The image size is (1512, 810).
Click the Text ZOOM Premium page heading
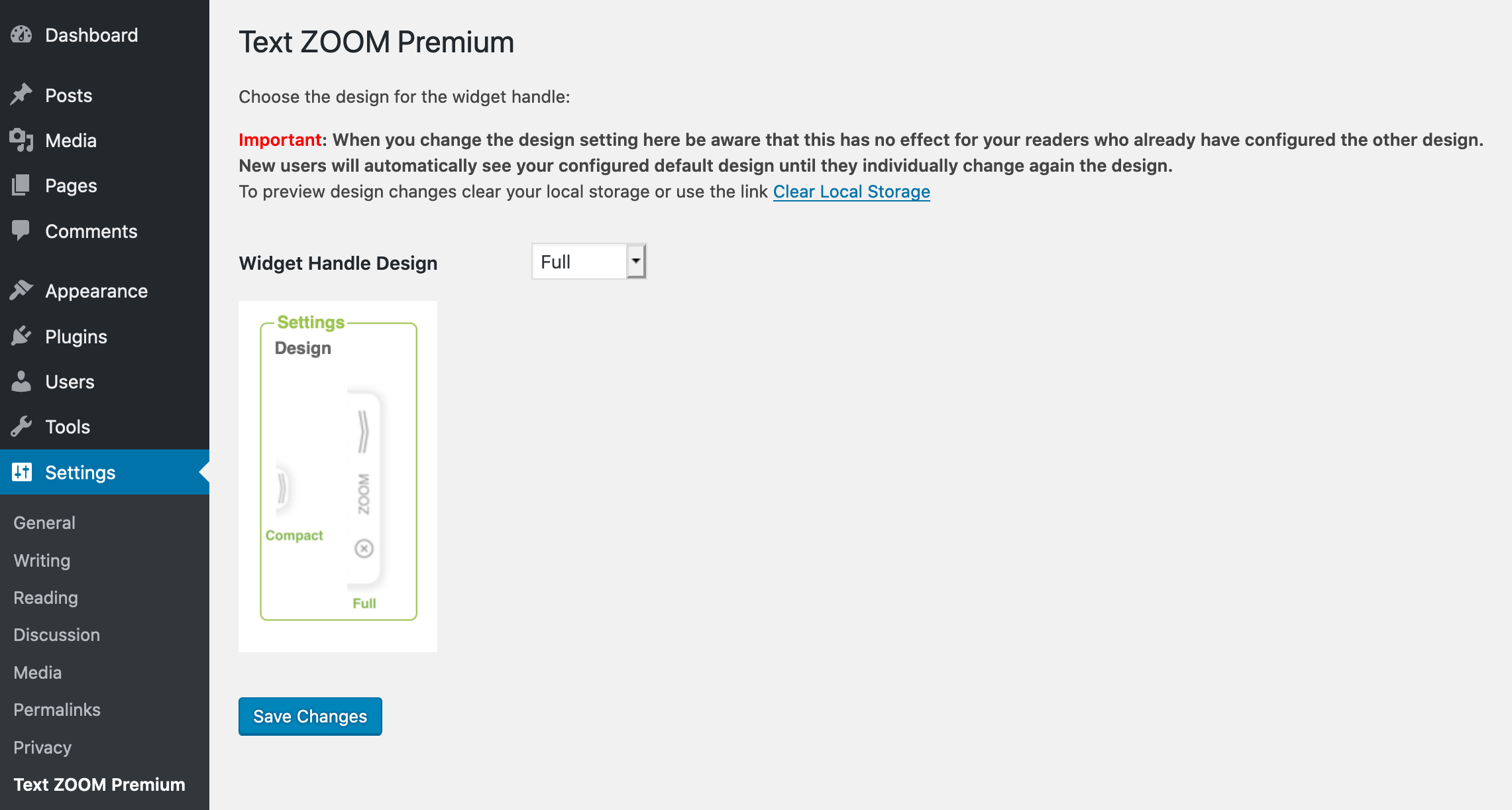tap(376, 42)
